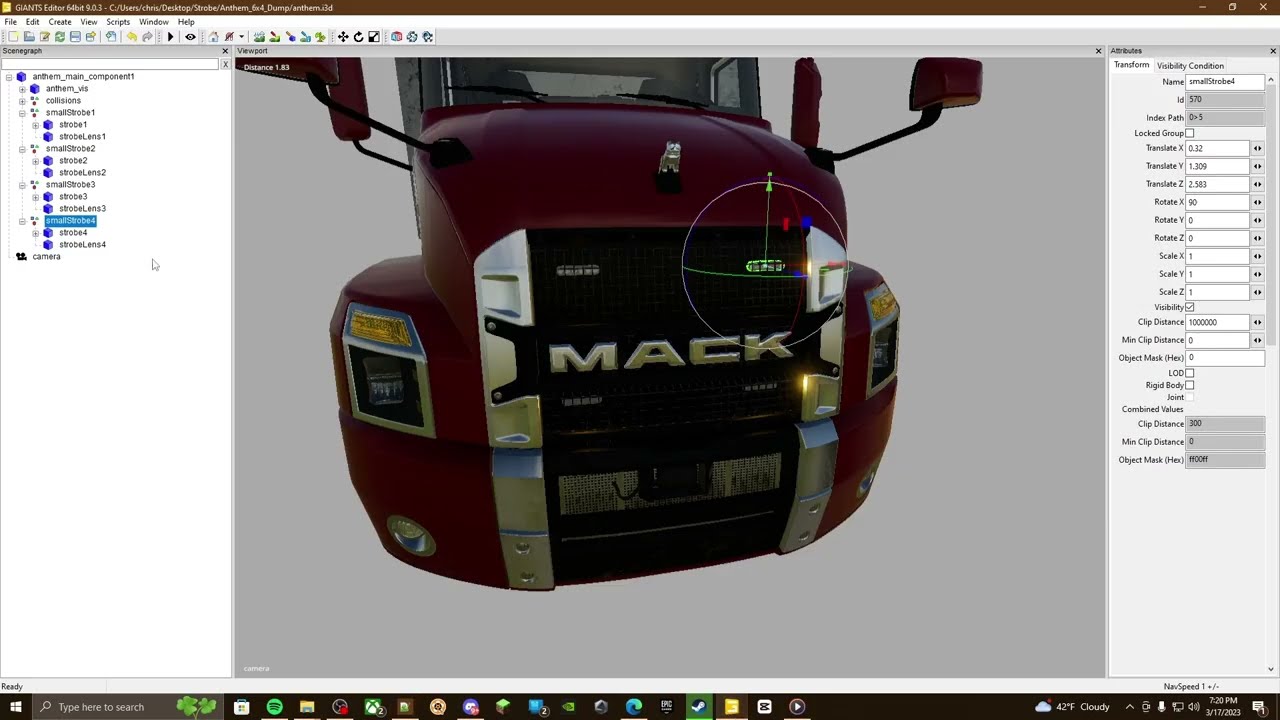This screenshot has width=1280, height=720.
Task: Expand the anthem_vis tree node
Action: 22,89
